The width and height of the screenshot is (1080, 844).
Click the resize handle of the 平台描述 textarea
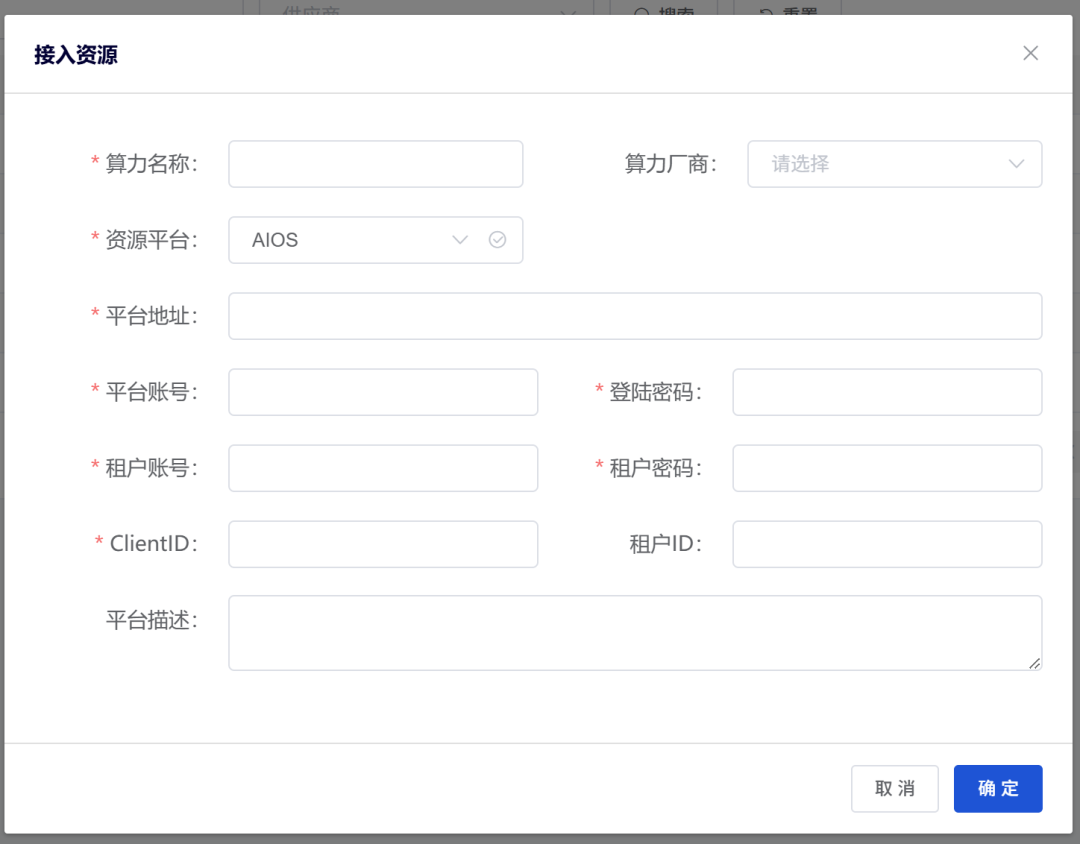1034,662
